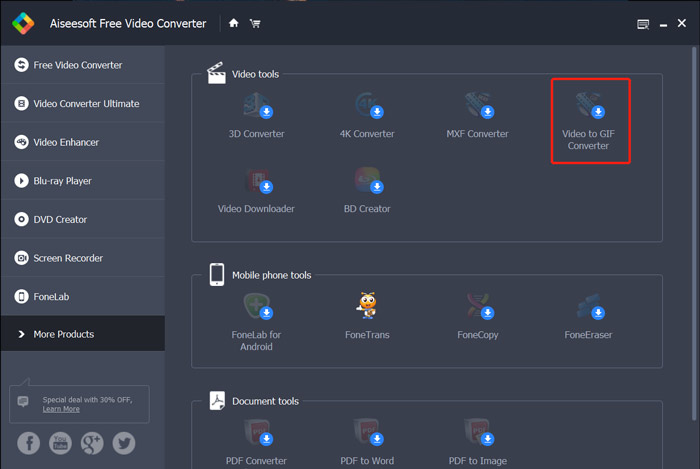Open the menu icon in title bar
700x469 pixels.
[x=642, y=24]
